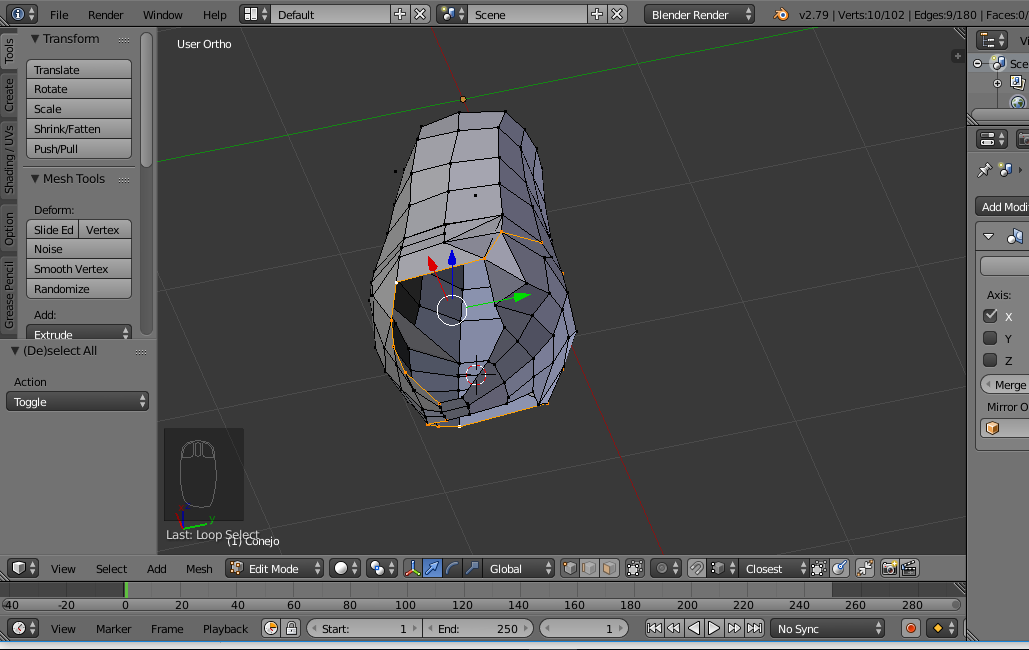
Task: Enable the Z axis mirror checkbox
Action: (990, 360)
